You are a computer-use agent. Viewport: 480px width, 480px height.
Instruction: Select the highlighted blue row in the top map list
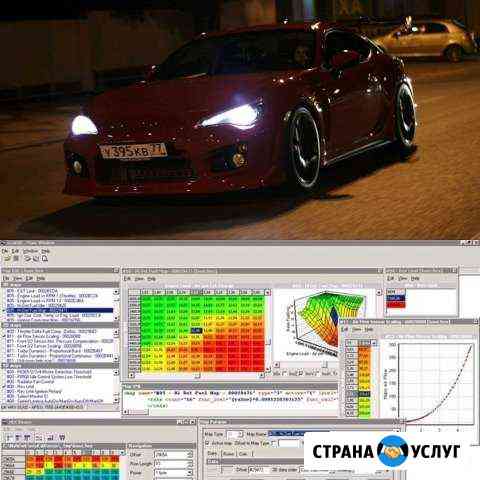click(60, 310)
